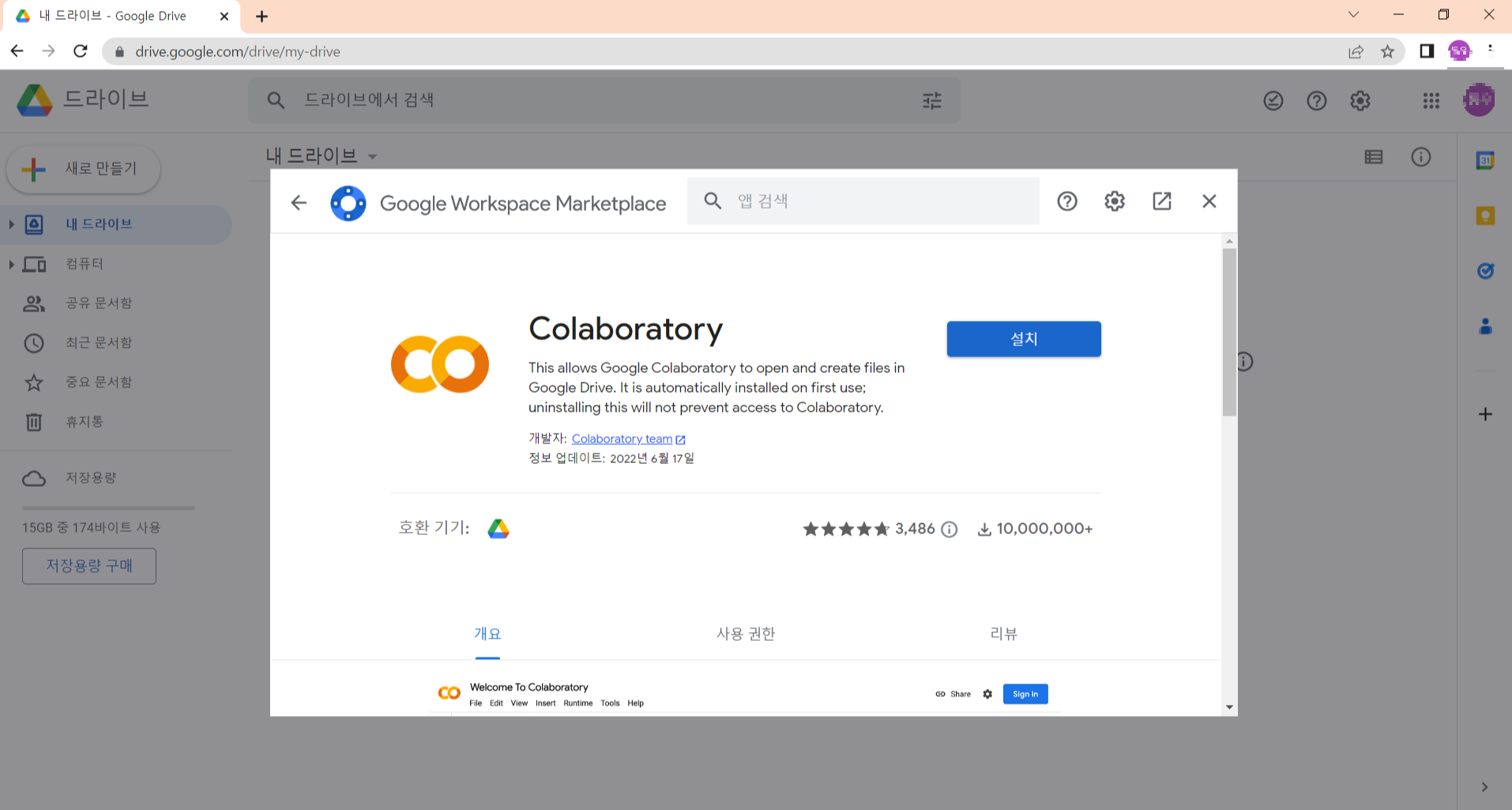Click the Marketplace search magnifier icon
This screenshot has height=810, width=1512.
(713, 201)
